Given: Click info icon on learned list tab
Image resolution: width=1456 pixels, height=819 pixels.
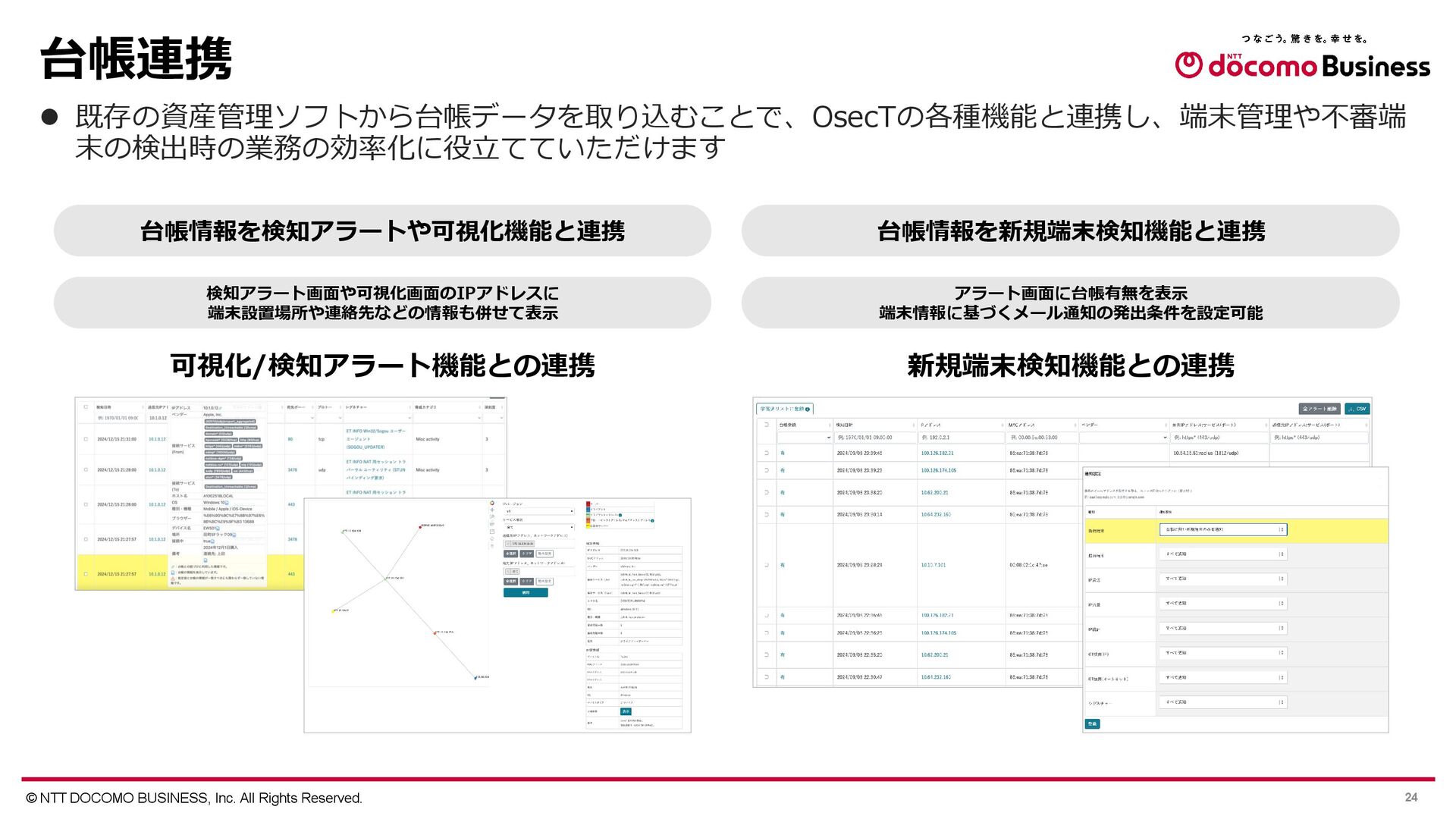Looking at the screenshot, I should 808,409.
